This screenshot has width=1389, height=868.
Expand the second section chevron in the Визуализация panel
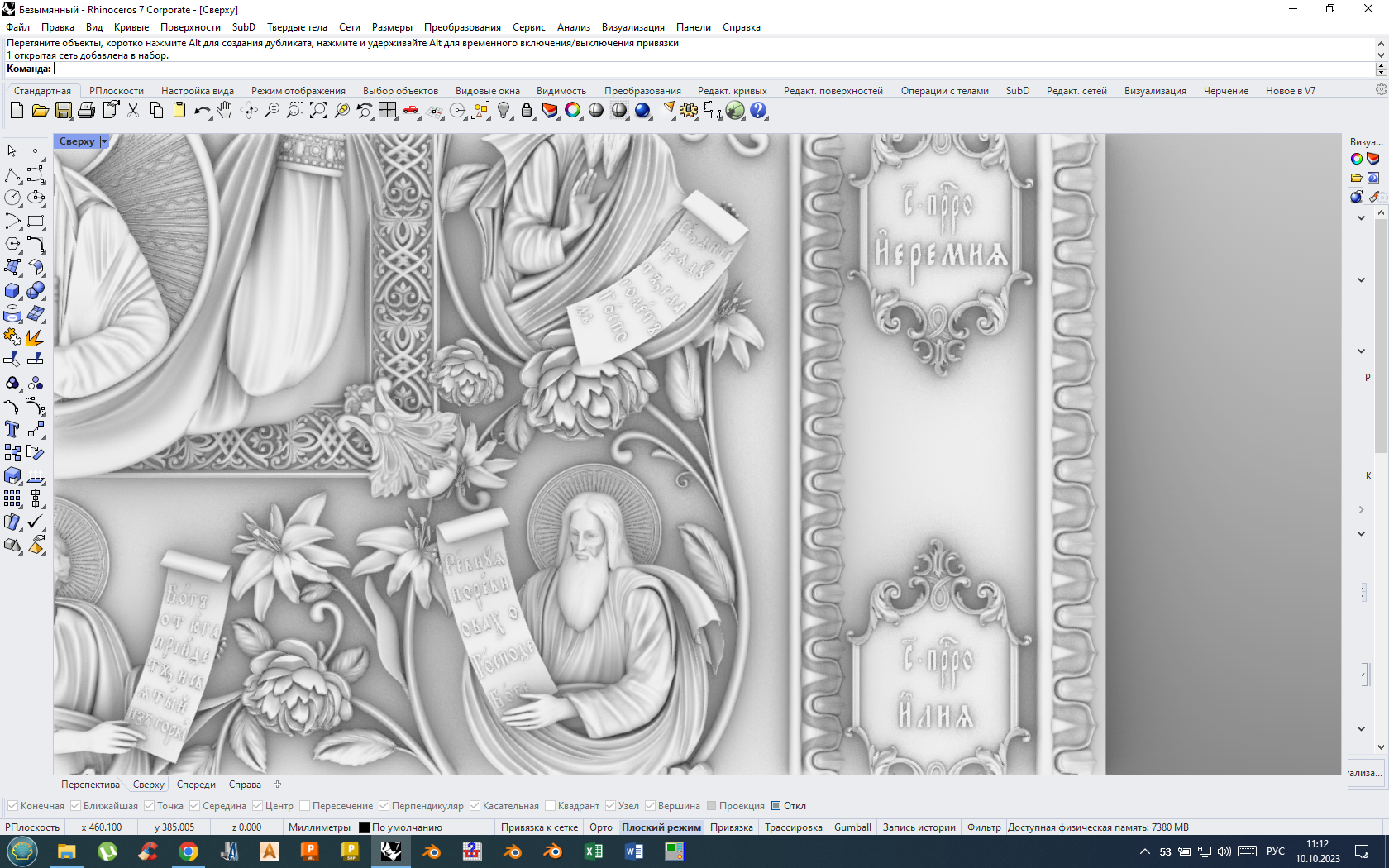pyautogui.click(x=1361, y=280)
